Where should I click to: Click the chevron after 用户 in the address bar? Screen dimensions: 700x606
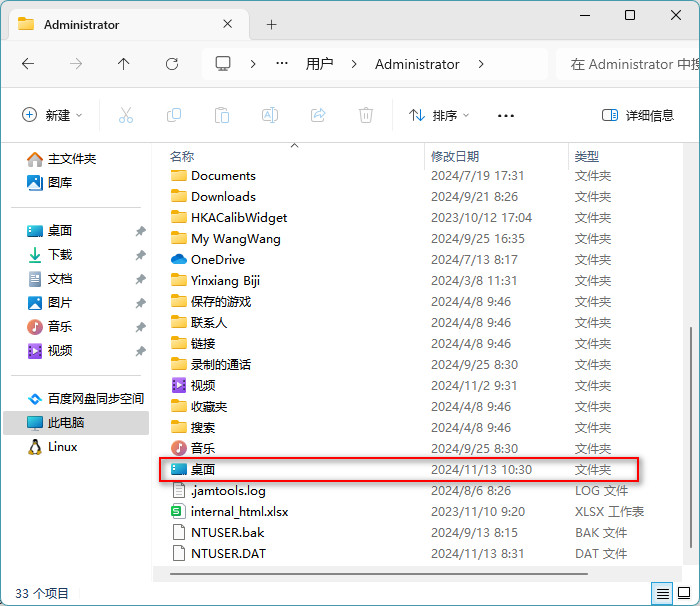tap(354, 64)
